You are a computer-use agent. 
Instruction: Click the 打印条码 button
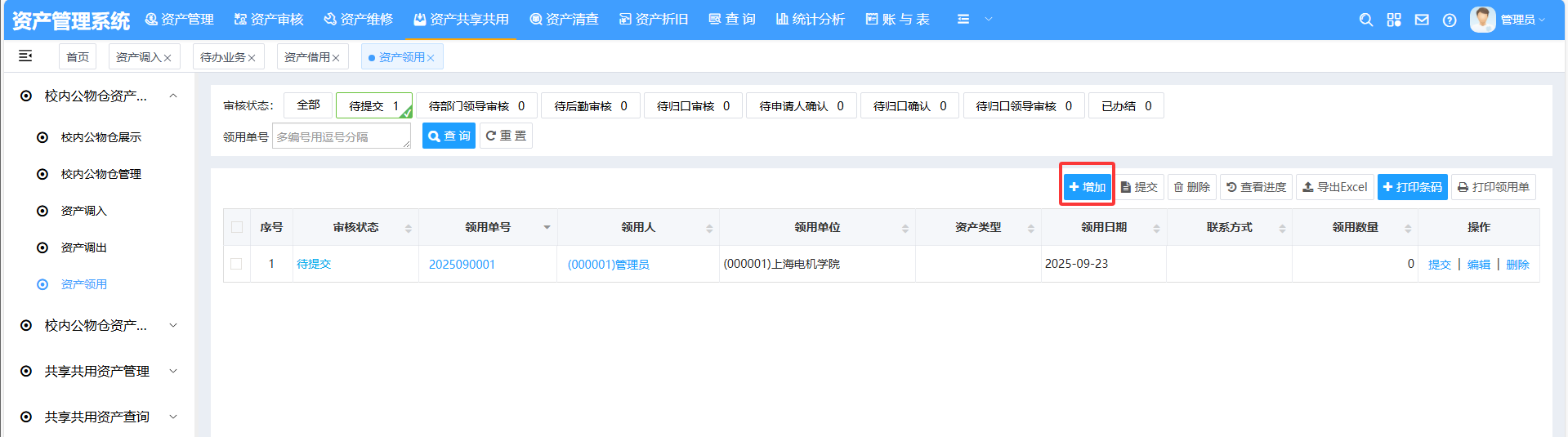(x=1412, y=187)
